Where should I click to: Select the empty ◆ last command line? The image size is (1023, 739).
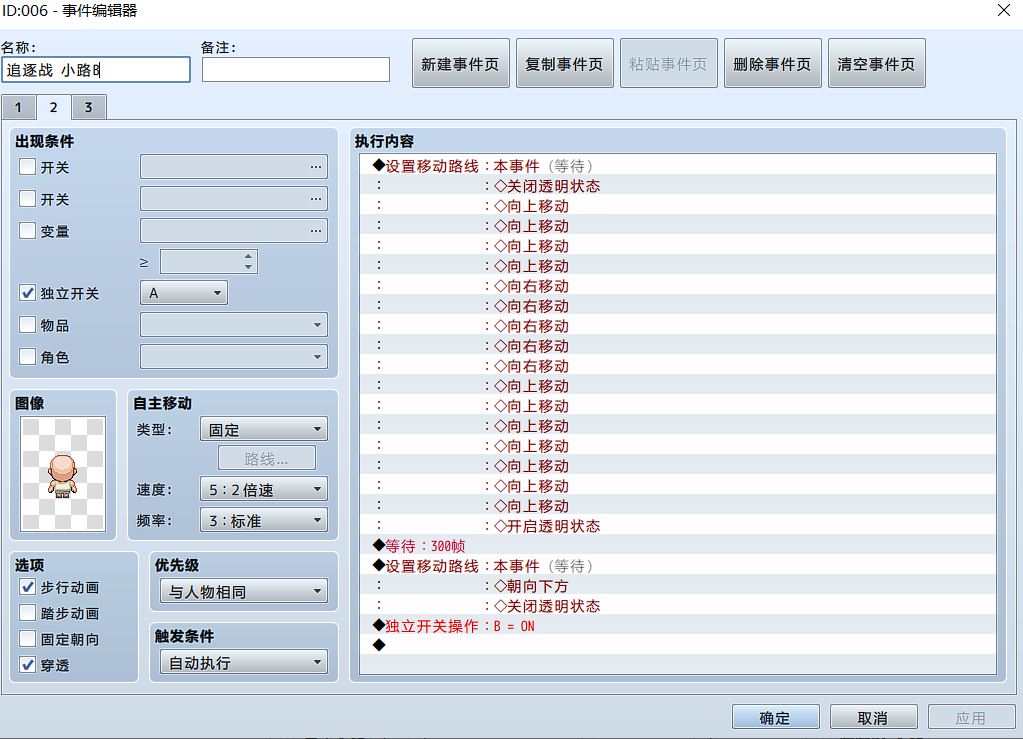[678, 646]
